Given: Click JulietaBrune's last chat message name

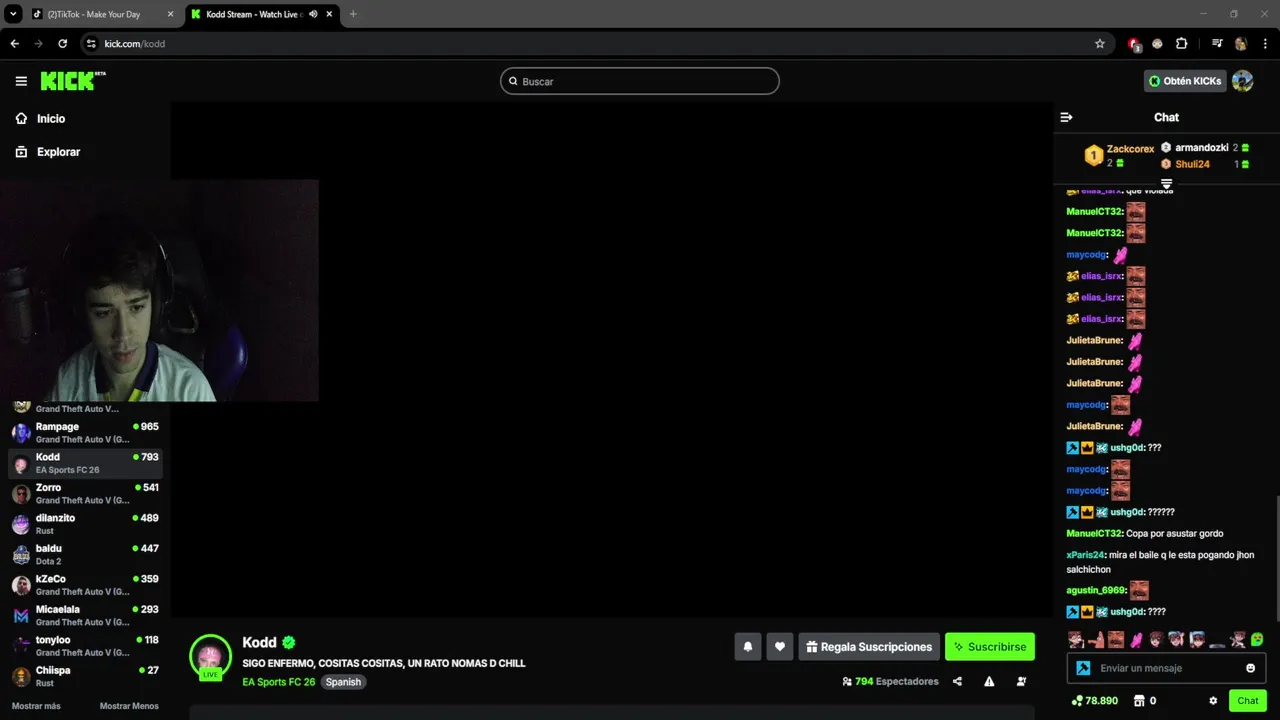Looking at the screenshot, I should 1094,426.
